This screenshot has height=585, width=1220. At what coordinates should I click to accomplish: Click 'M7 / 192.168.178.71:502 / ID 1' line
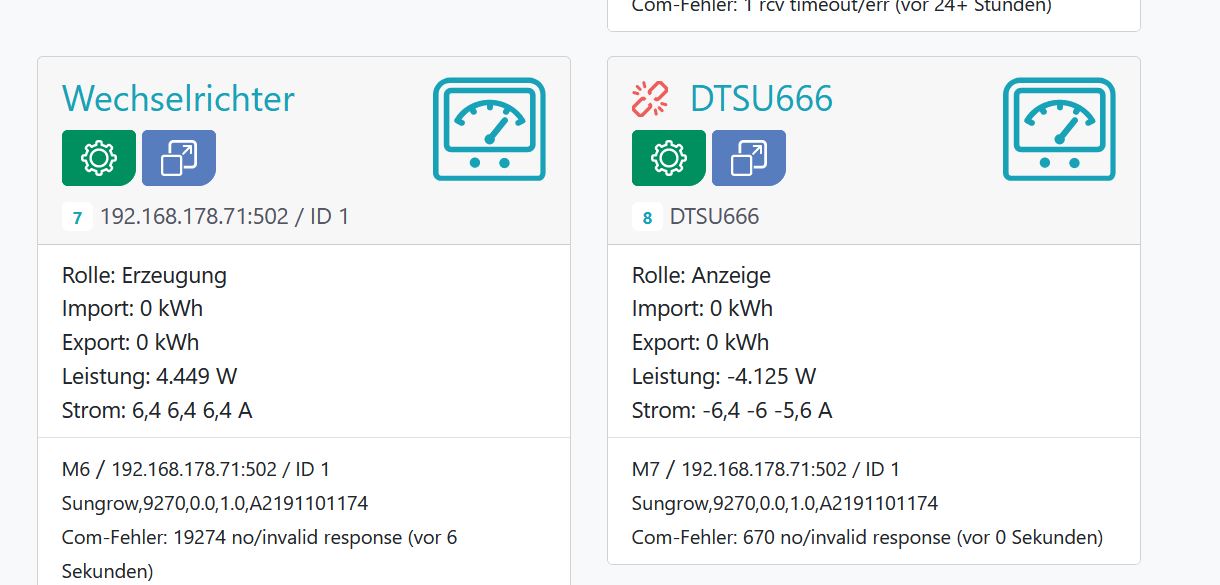click(x=766, y=469)
